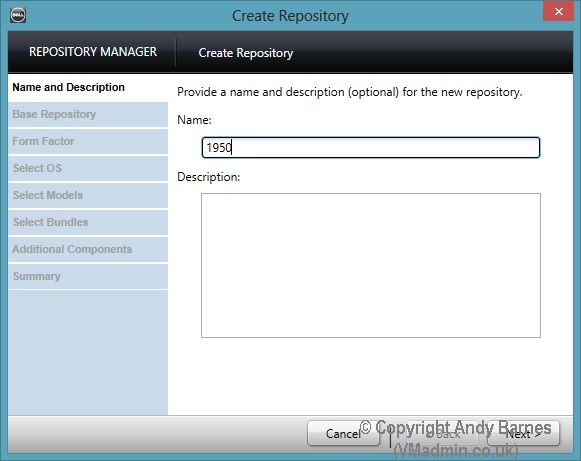Select the Name and Description step

[88, 87]
